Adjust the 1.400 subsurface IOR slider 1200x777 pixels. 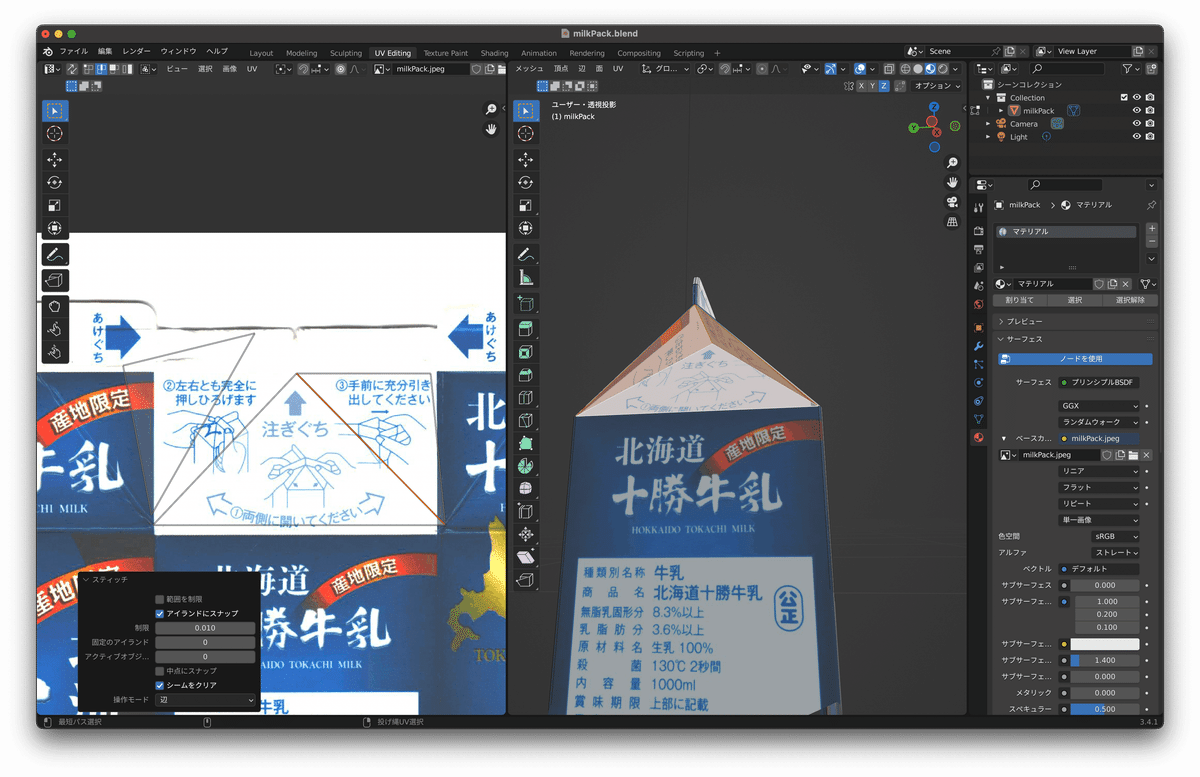pyautogui.click(x=1105, y=661)
